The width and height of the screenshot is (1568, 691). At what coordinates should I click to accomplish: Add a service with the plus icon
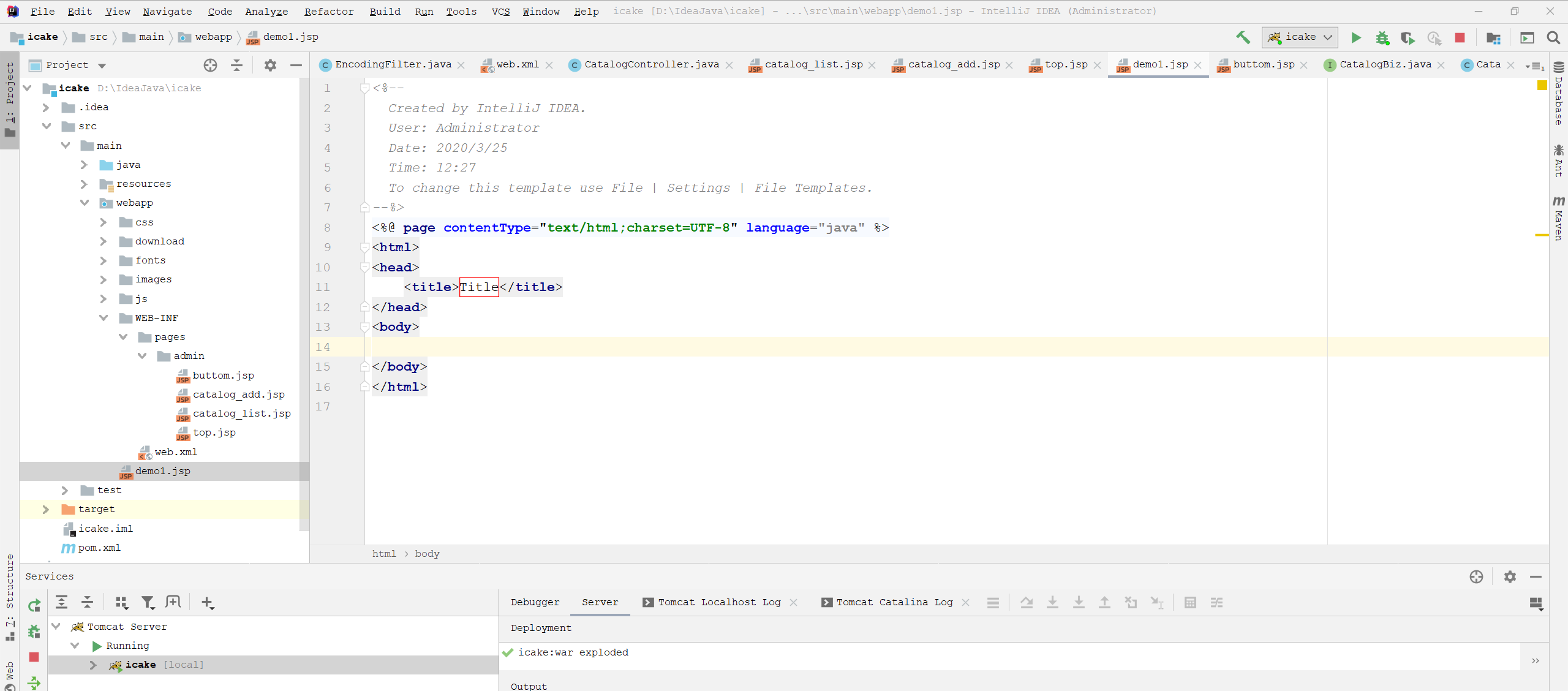click(x=208, y=603)
